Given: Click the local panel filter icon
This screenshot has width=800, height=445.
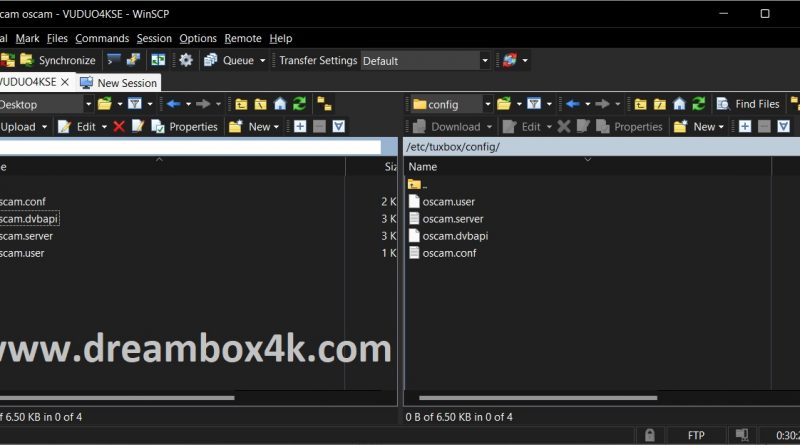Looking at the screenshot, I should 135,104.
